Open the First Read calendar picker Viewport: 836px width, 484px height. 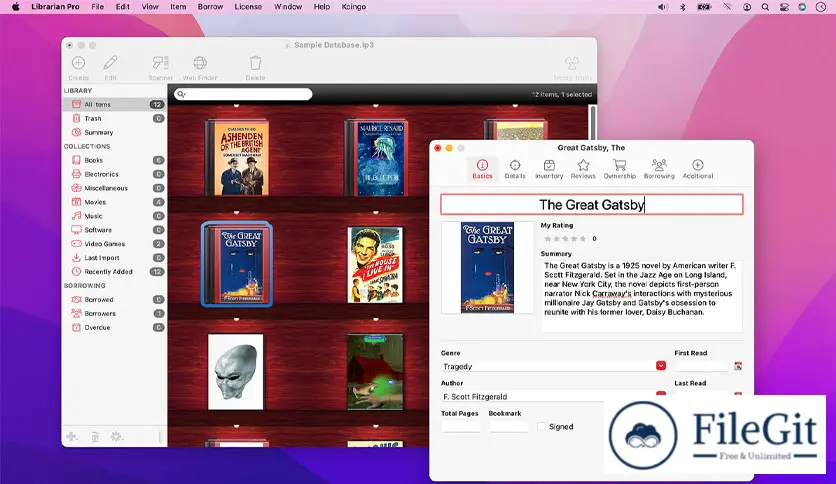coord(738,366)
